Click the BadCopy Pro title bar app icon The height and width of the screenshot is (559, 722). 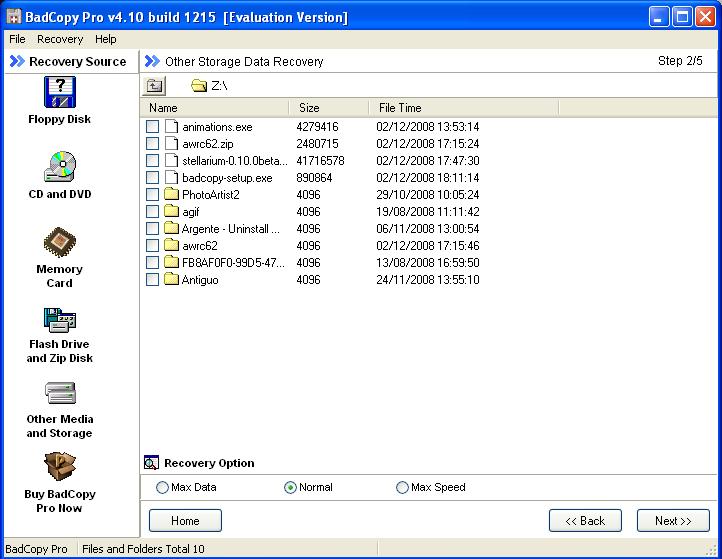click(x=14, y=17)
